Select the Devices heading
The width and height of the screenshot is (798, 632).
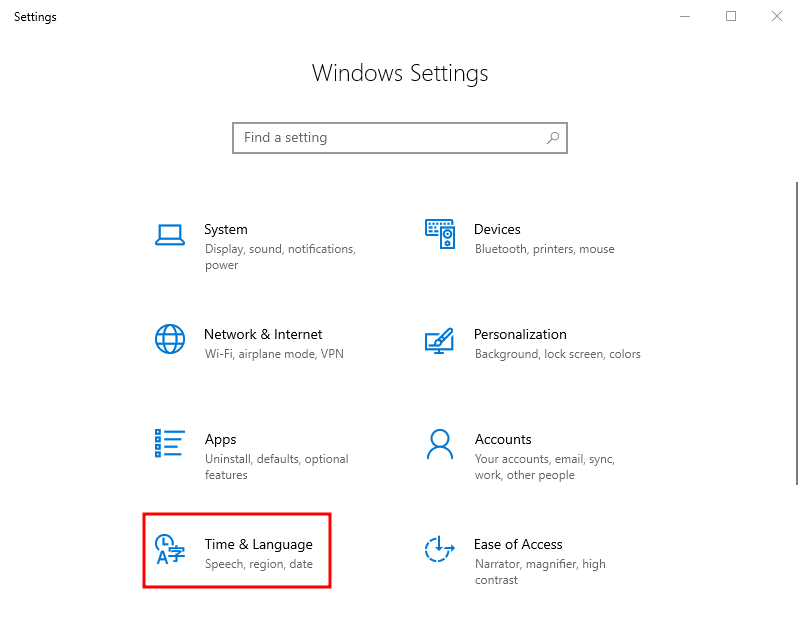497,229
